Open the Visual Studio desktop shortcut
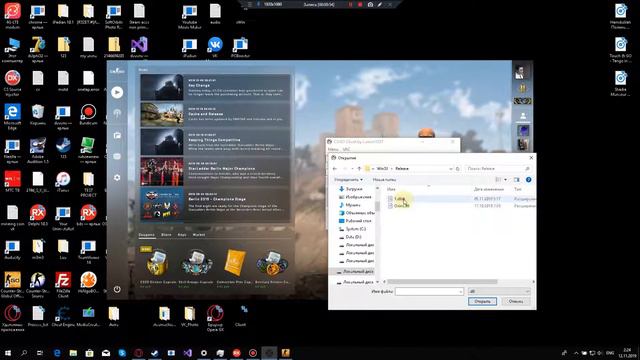This screenshot has height=360, width=640. 139,47
